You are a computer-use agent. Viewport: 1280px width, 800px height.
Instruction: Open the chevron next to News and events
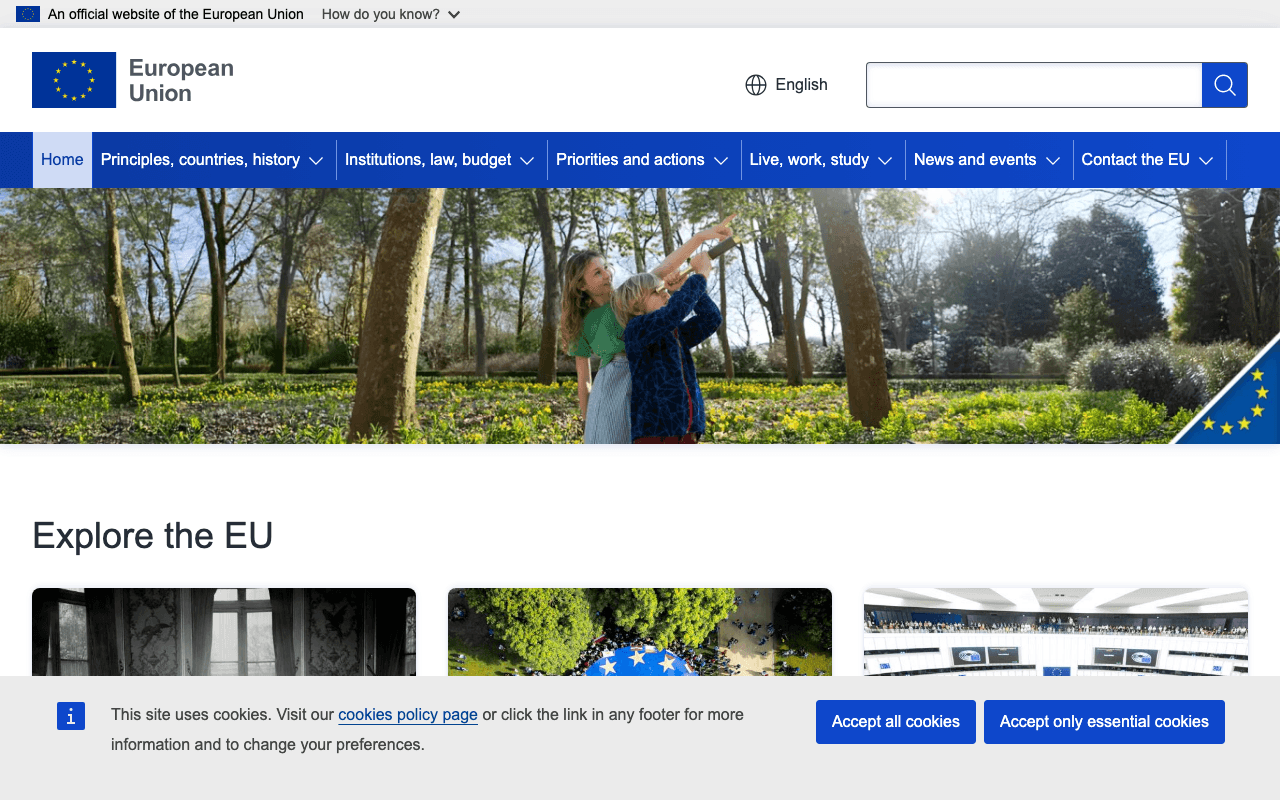pyautogui.click(x=1053, y=160)
